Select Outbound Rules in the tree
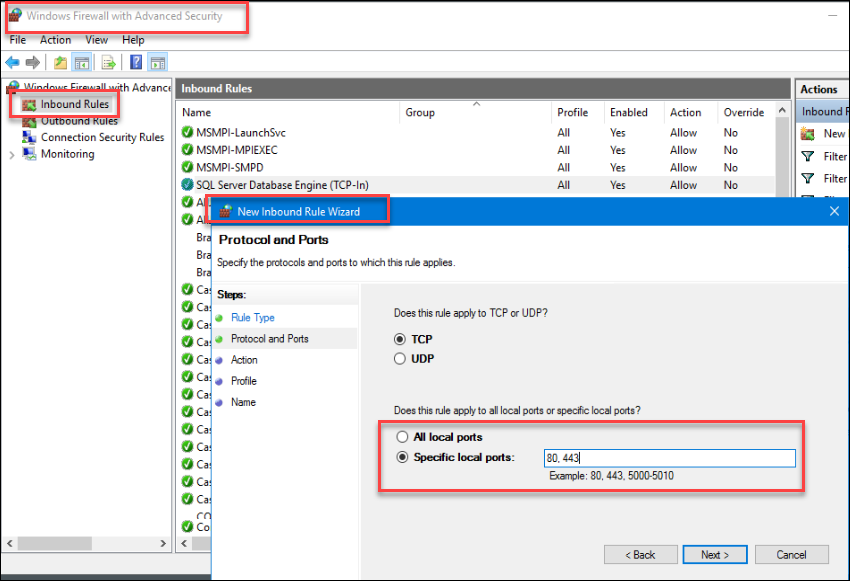Viewport: 850px width, 581px height. (x=79, y=121)
